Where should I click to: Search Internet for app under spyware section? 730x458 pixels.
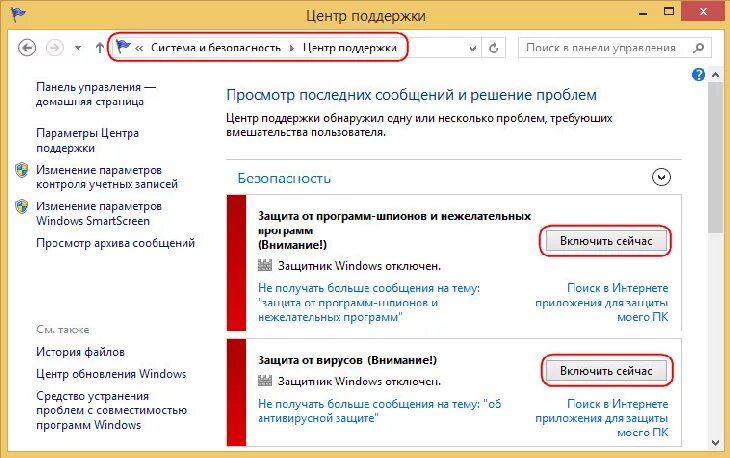click(602, 303)
